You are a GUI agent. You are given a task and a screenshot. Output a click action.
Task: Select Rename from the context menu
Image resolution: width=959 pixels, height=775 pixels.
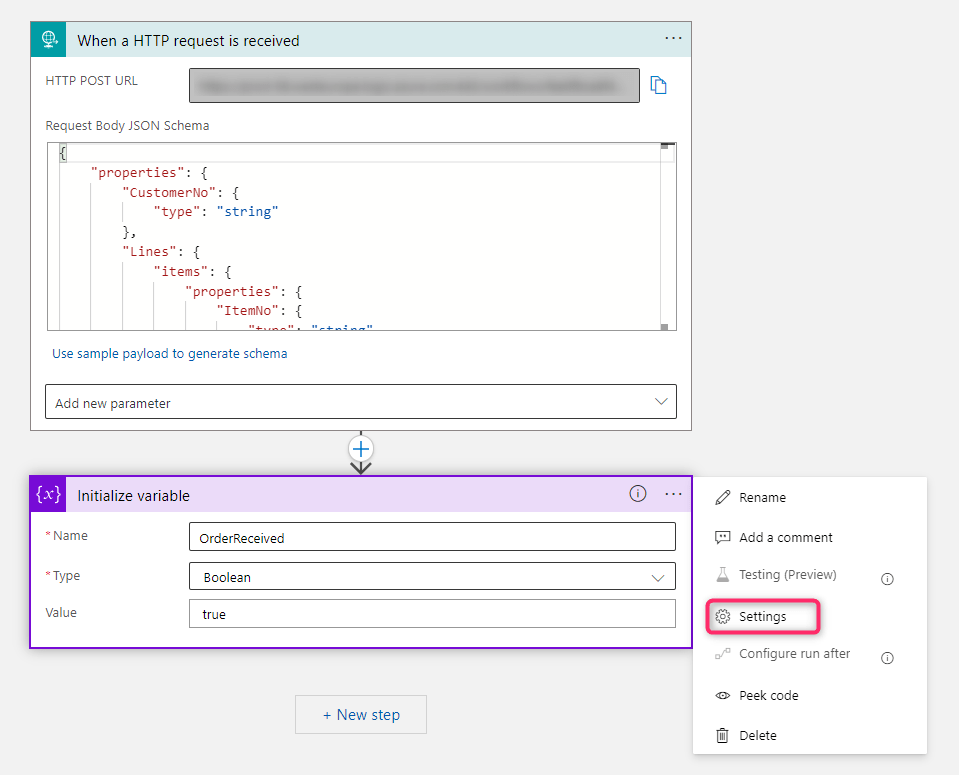762,498
